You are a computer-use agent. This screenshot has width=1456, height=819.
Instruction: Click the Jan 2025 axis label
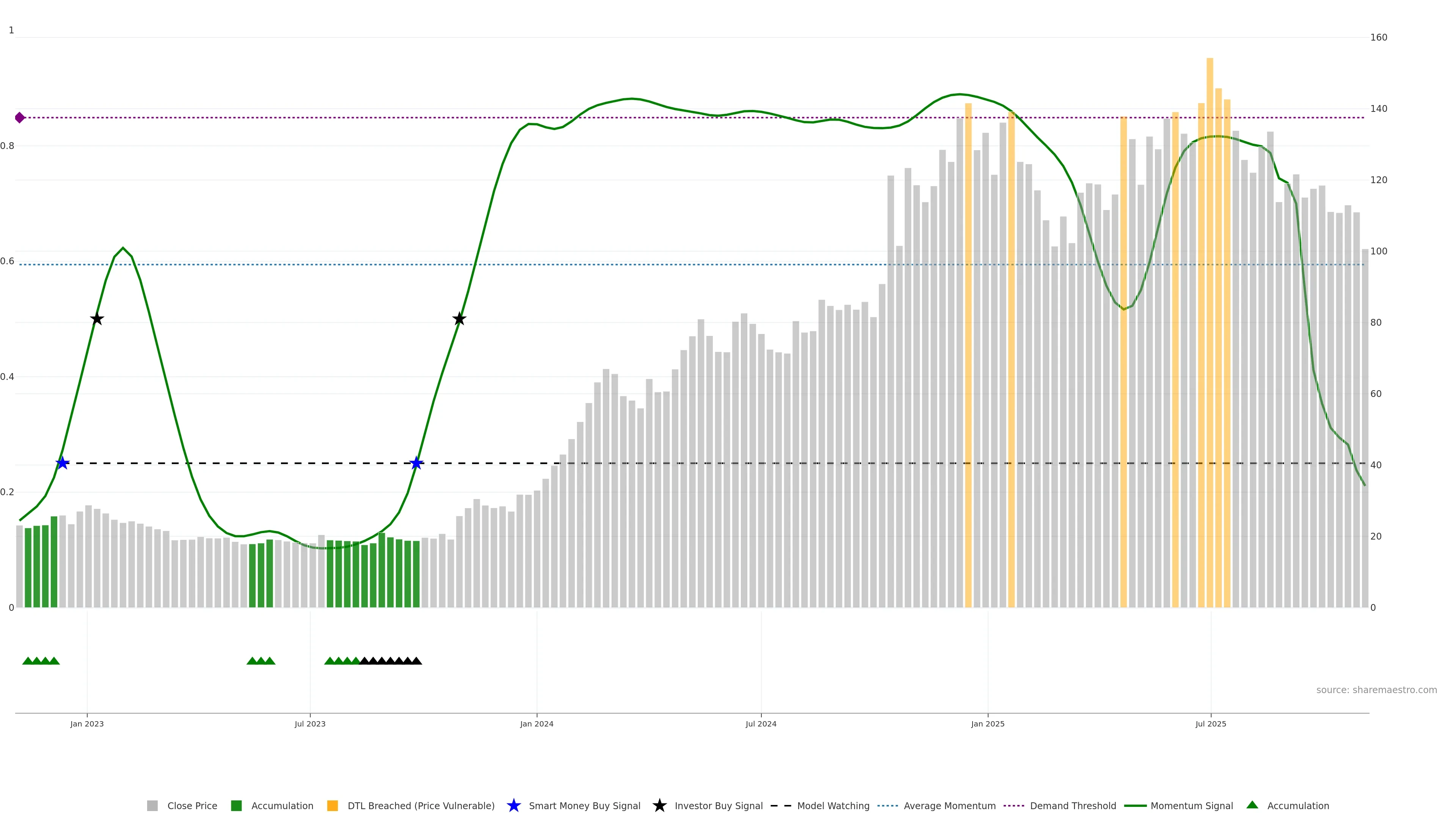[987, 723]
